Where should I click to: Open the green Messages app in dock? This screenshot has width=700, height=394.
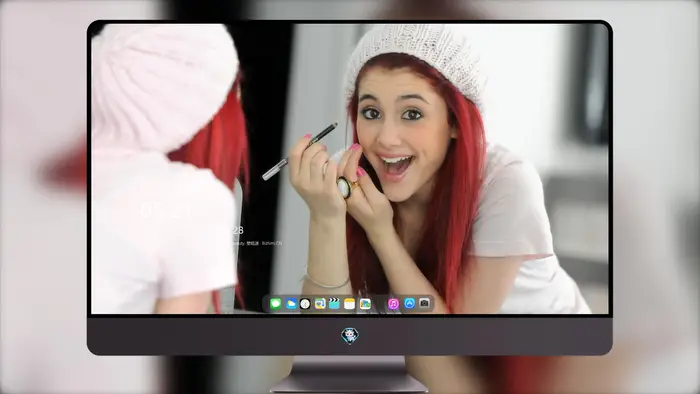(275, 304)
